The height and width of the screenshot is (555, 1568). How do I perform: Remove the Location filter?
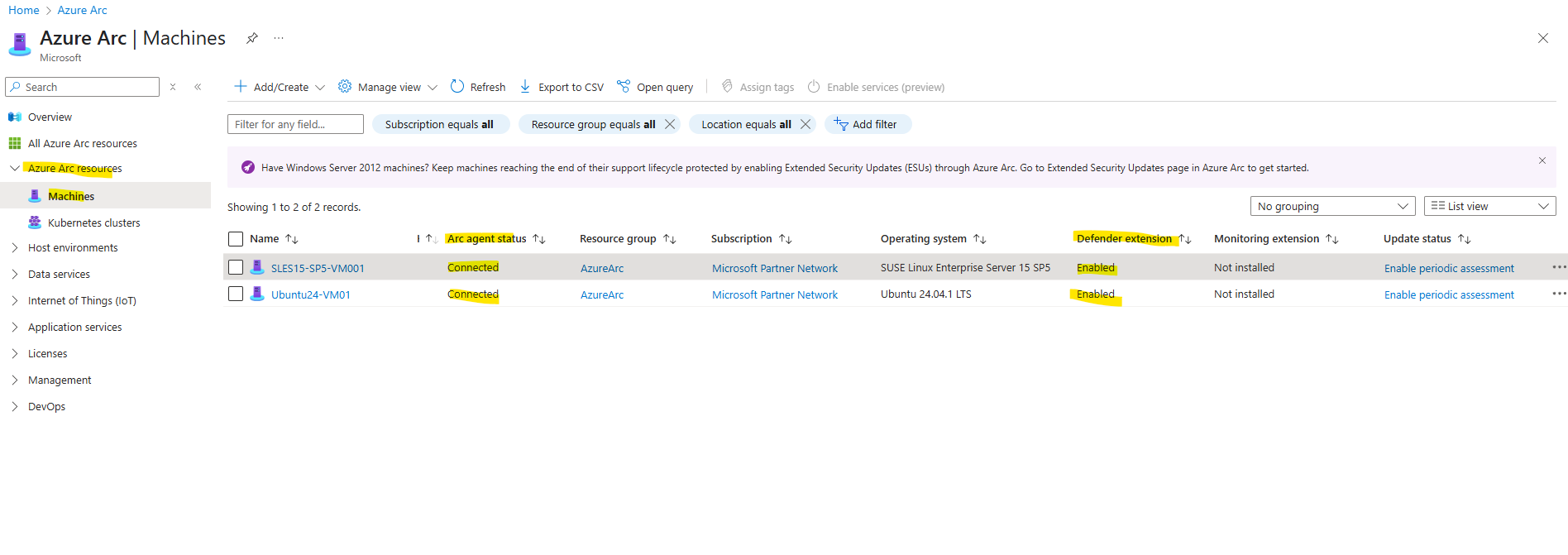[x=806, y=124]
